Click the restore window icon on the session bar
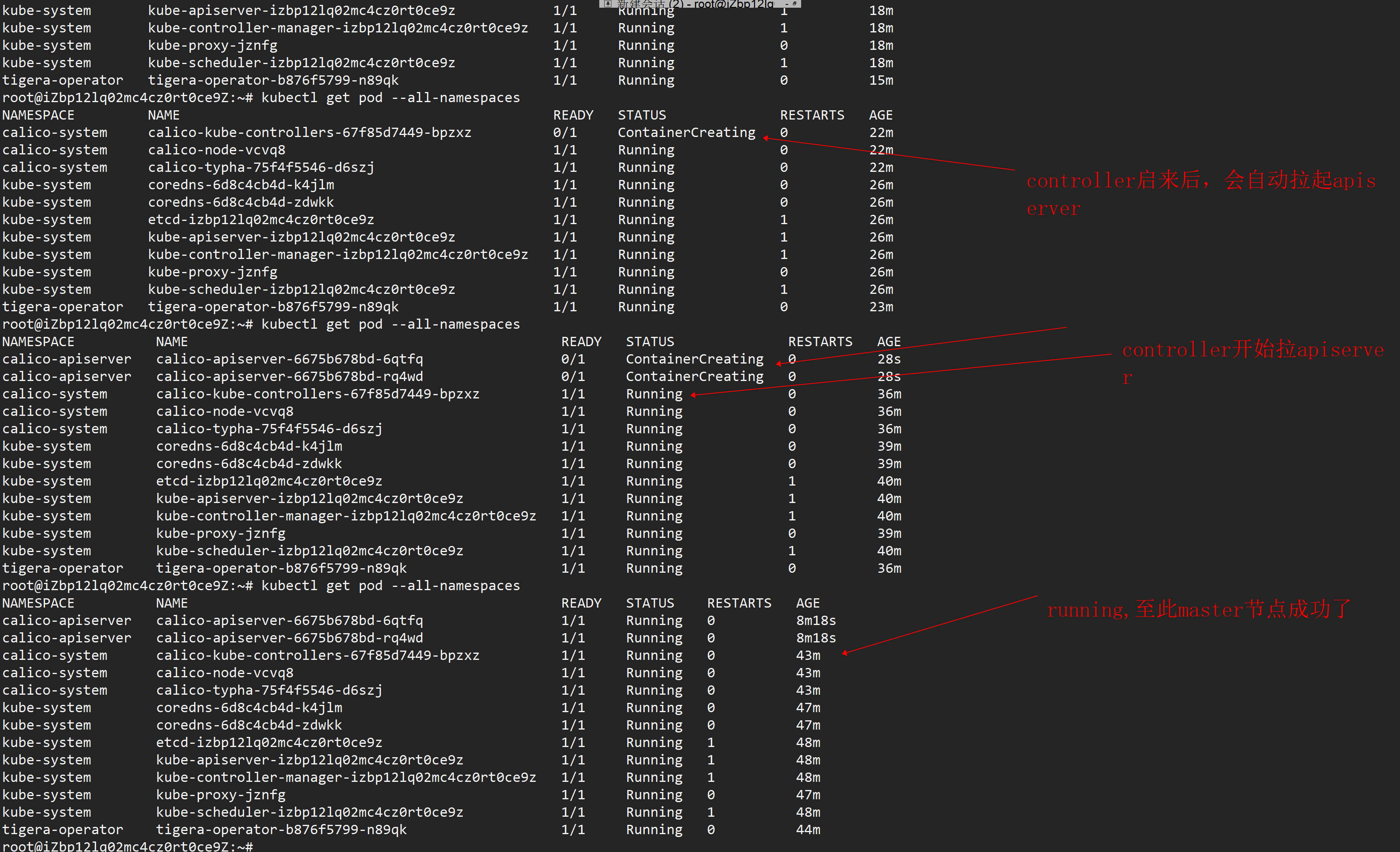This screenshot has width=1400, height=852. [794, 3]
